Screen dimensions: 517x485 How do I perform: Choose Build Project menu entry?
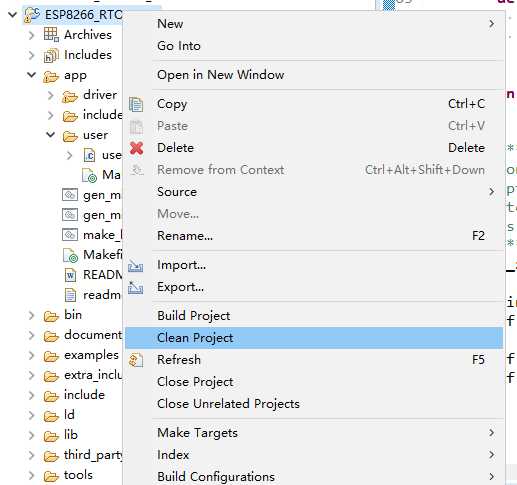click(314, 316)
